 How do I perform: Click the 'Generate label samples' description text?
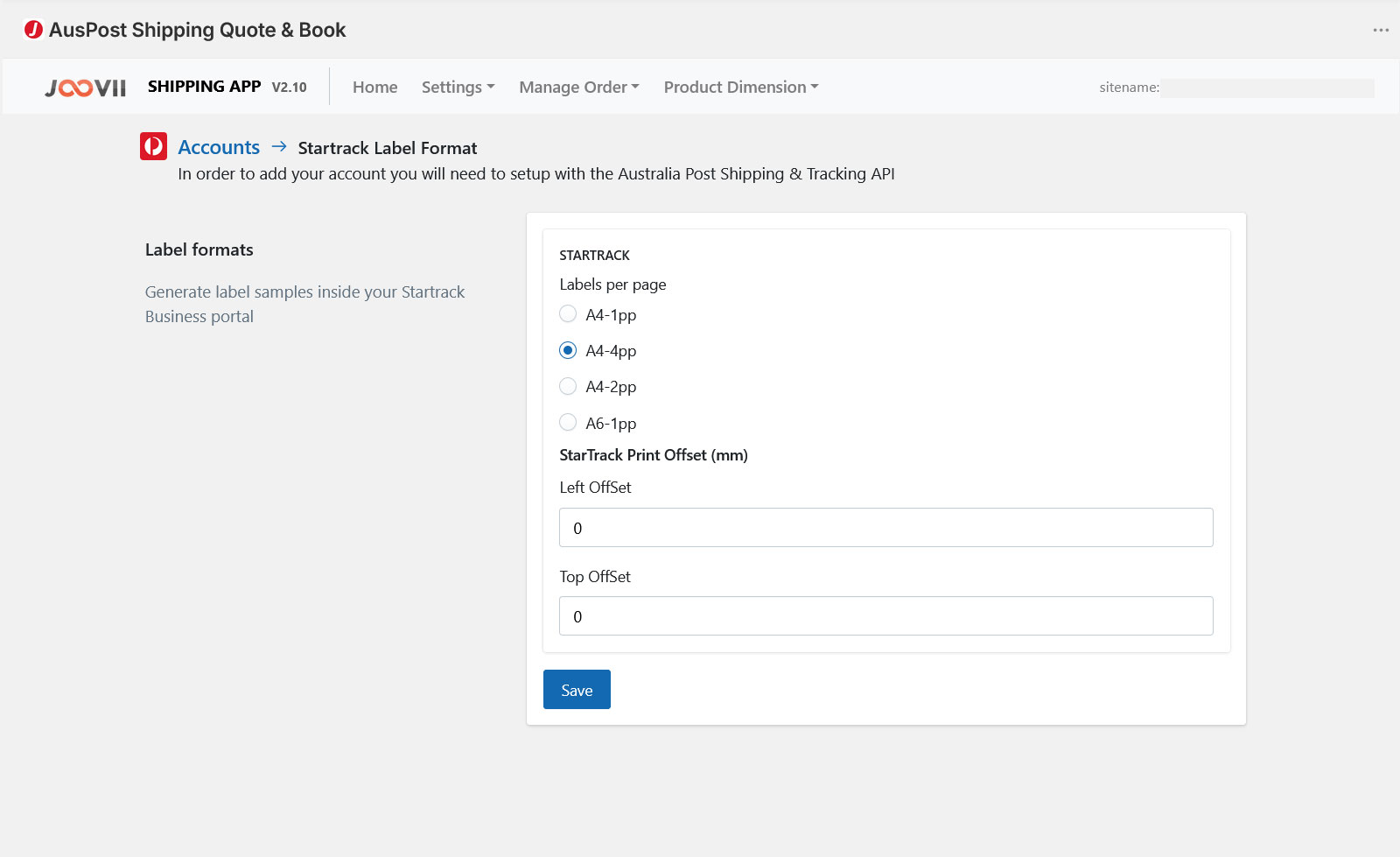click(x=304, y=304)
